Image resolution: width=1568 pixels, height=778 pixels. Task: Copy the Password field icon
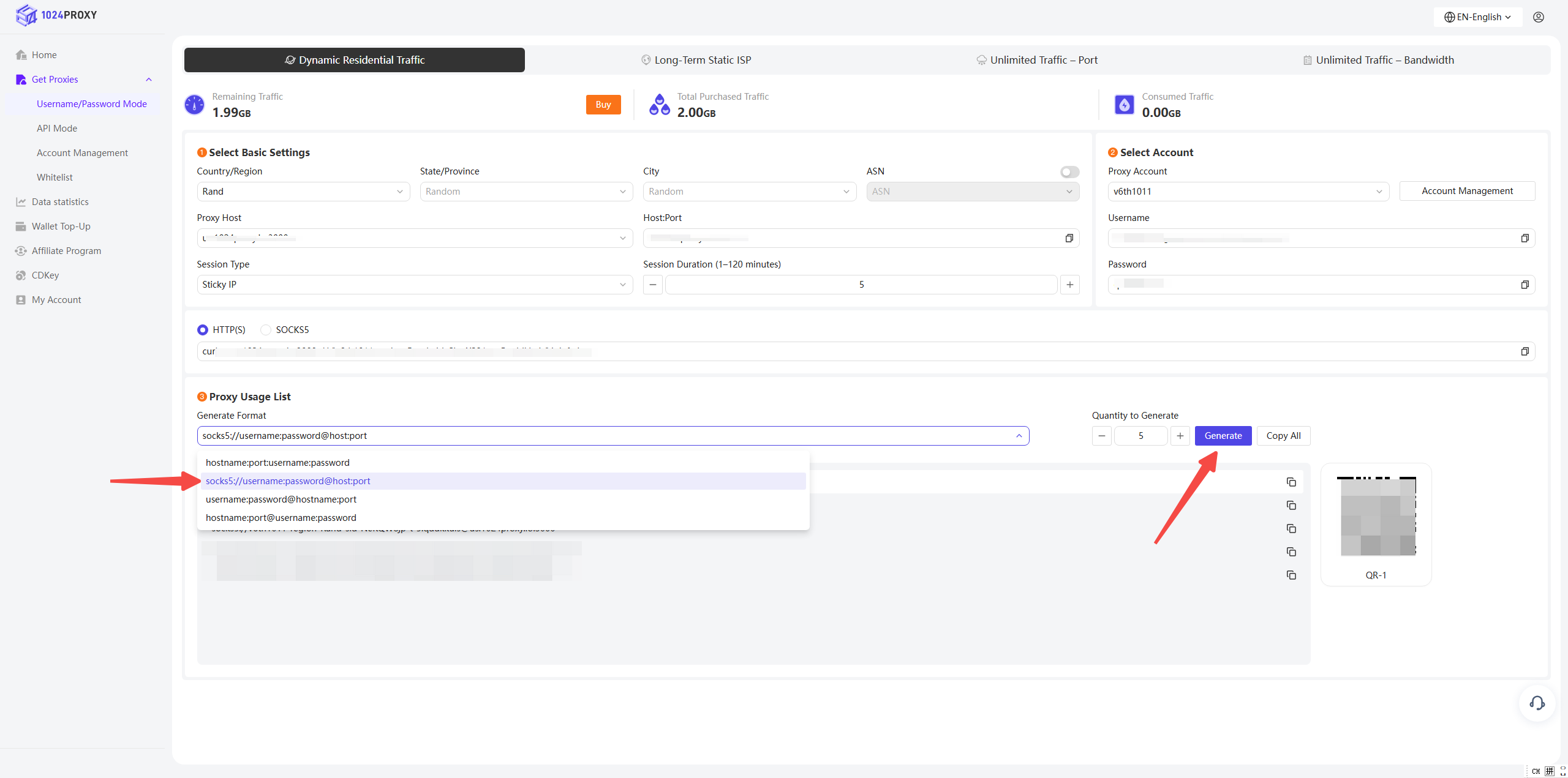(x=1525, y=285)
